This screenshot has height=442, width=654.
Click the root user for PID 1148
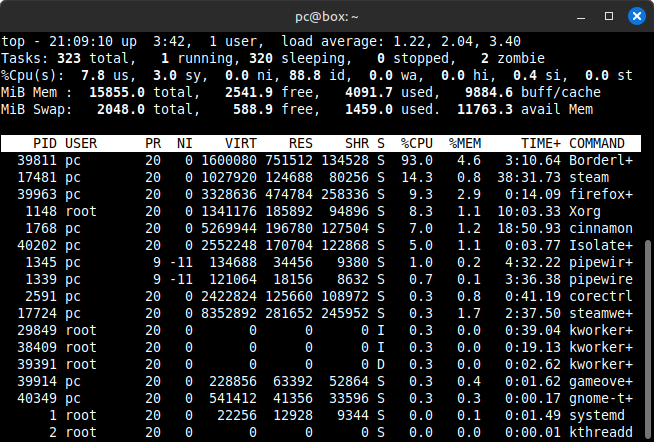pyautogui.click(x=81, y=211)
